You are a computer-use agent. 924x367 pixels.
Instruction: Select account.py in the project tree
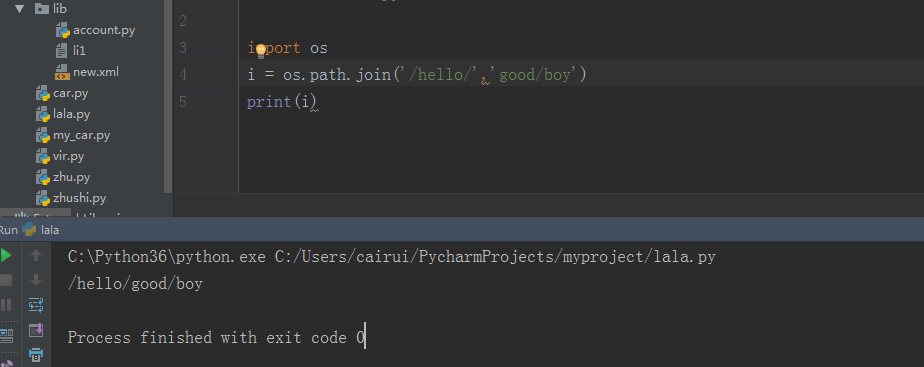point(104,30)
